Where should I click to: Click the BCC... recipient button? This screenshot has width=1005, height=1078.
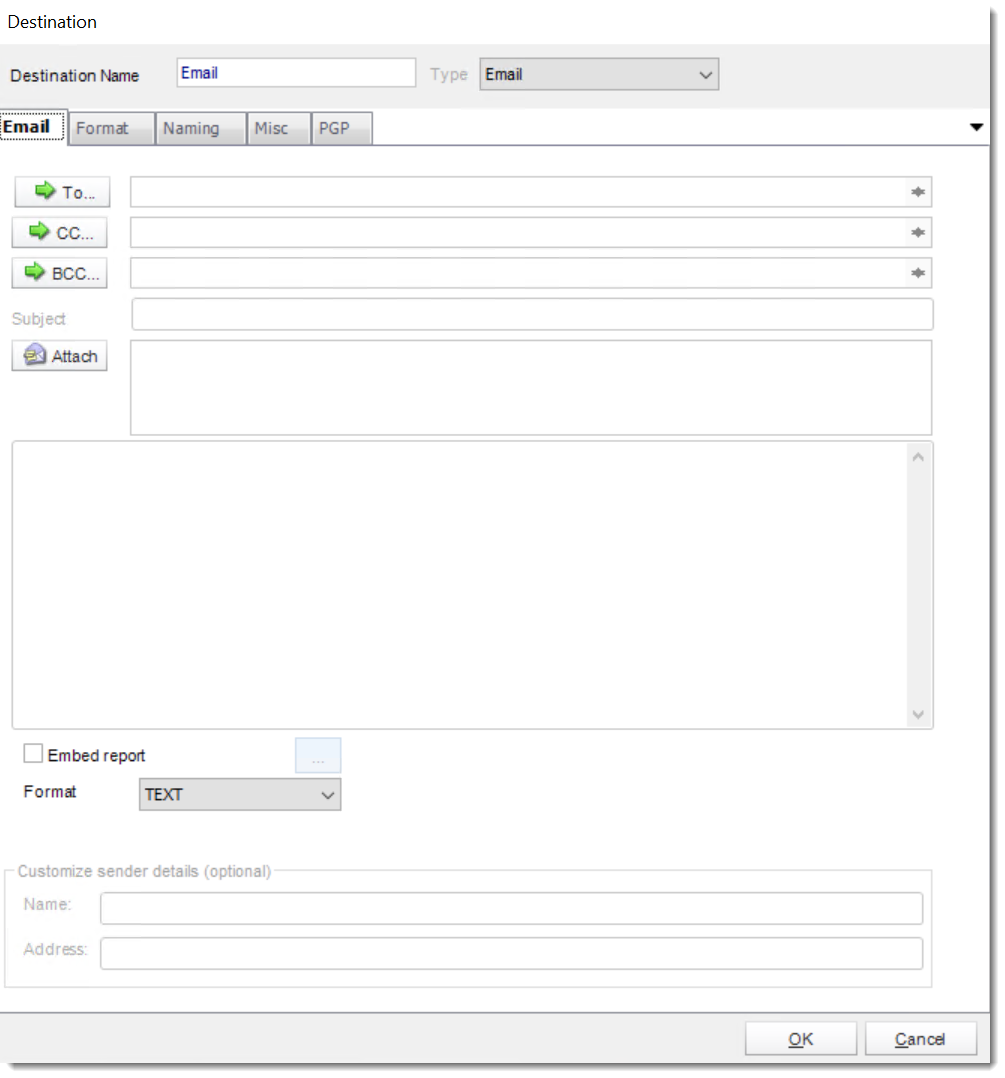coord(60,273)
